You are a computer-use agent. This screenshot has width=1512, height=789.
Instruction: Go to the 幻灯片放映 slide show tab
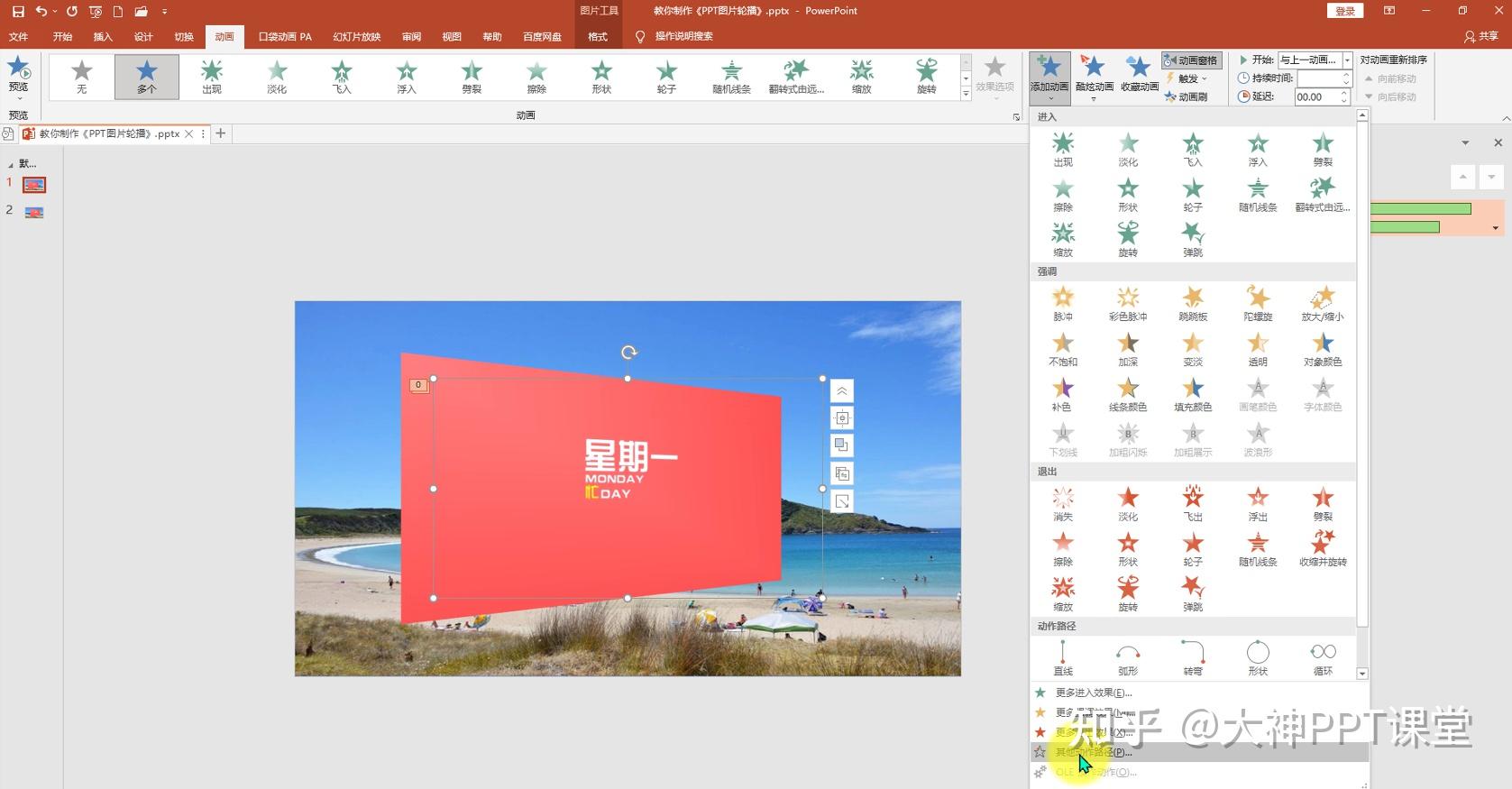[x=357, y=37]
